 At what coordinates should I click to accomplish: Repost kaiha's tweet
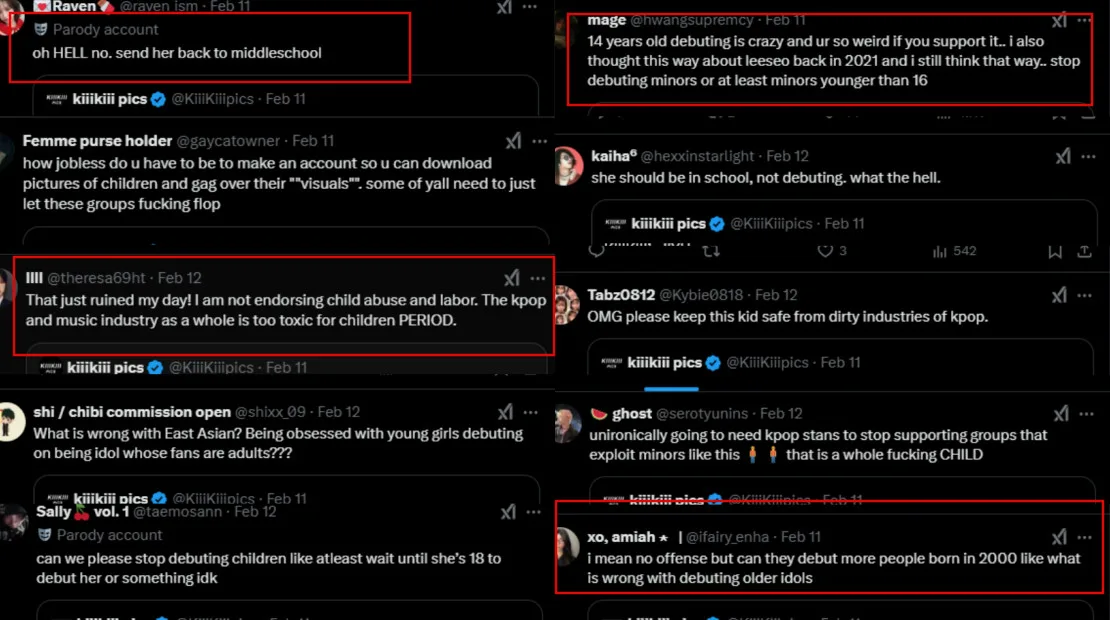tap(711, 252)
